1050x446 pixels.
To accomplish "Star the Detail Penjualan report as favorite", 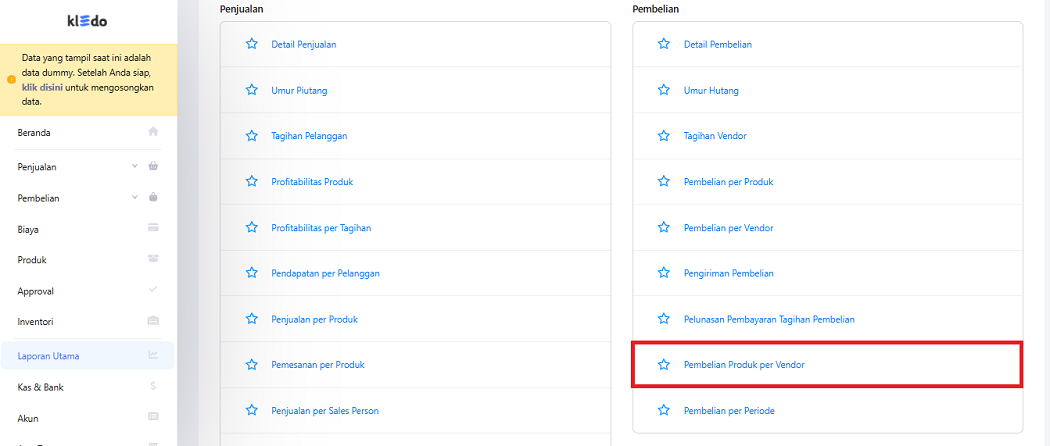I will pyautogui.click(x=252, y=44).
